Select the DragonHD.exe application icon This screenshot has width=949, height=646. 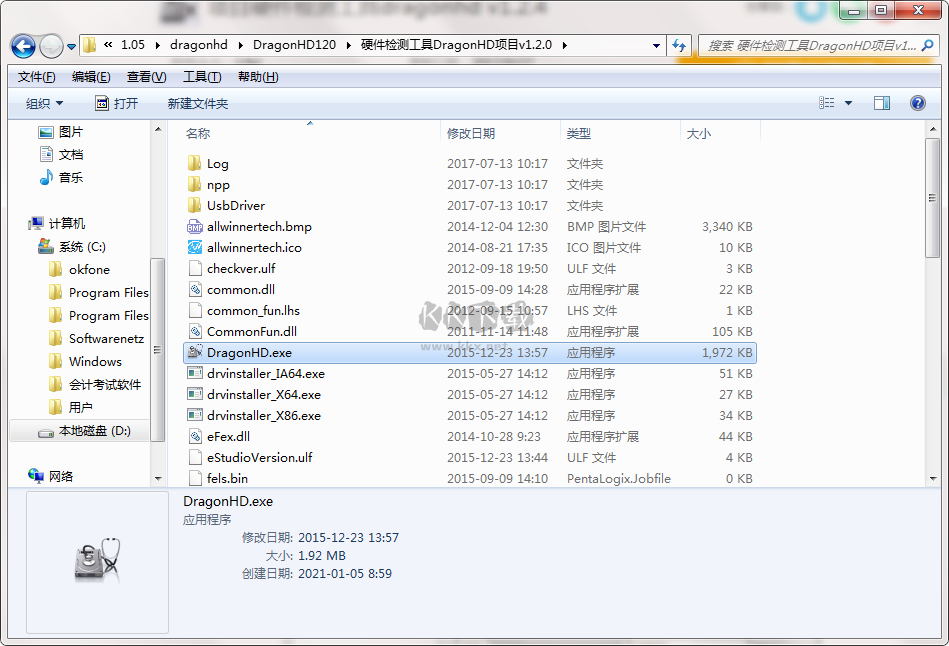click(196, 352)
